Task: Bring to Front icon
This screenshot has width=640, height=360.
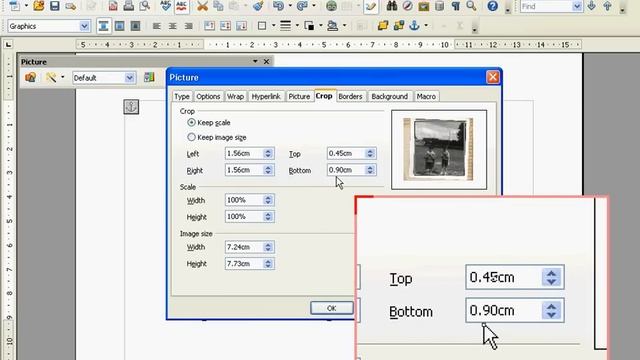Action: click(x=382, y=26)
